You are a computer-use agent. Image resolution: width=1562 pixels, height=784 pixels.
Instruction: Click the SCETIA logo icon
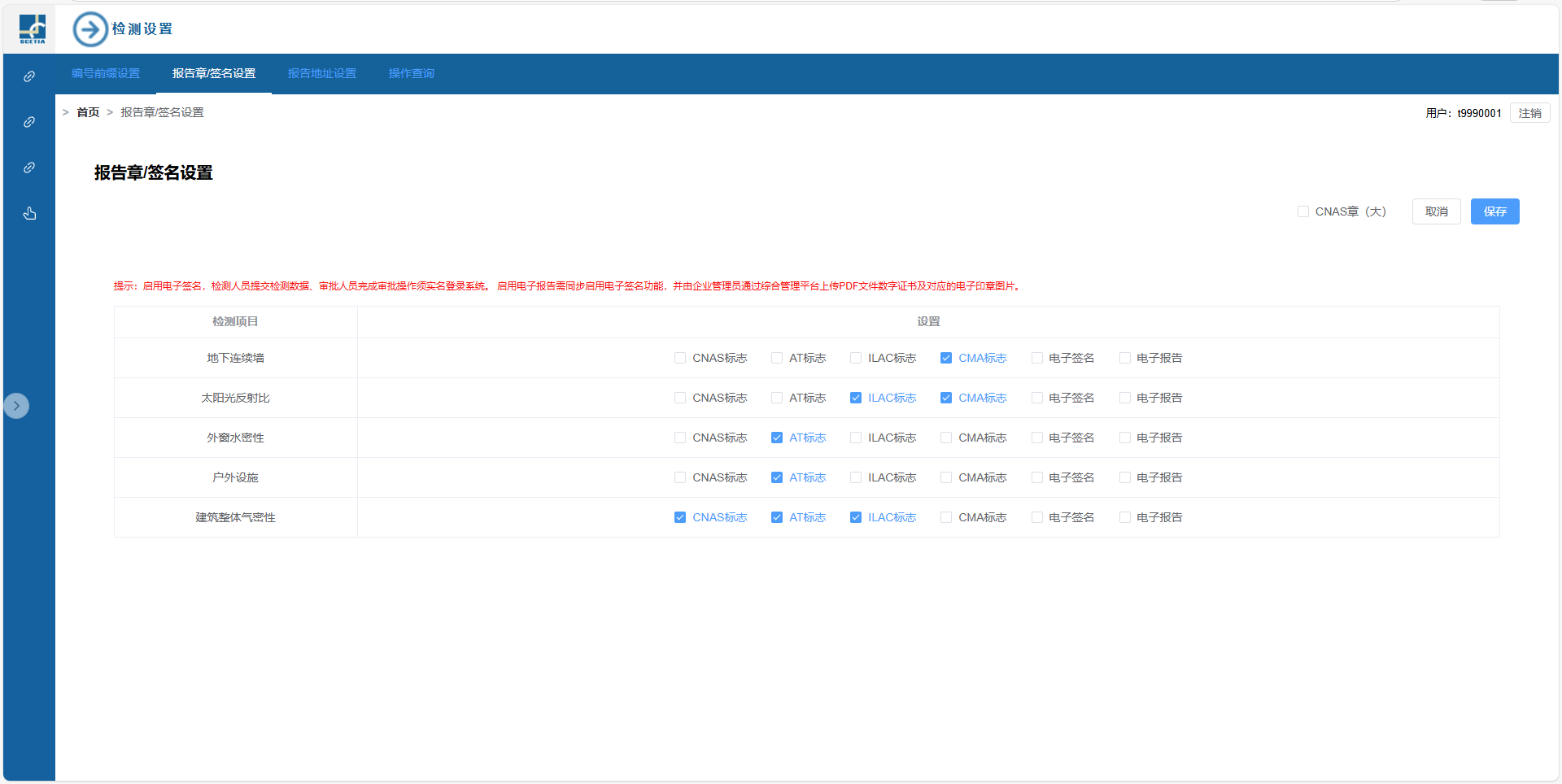pyautogui.click(x=32, y=29)
